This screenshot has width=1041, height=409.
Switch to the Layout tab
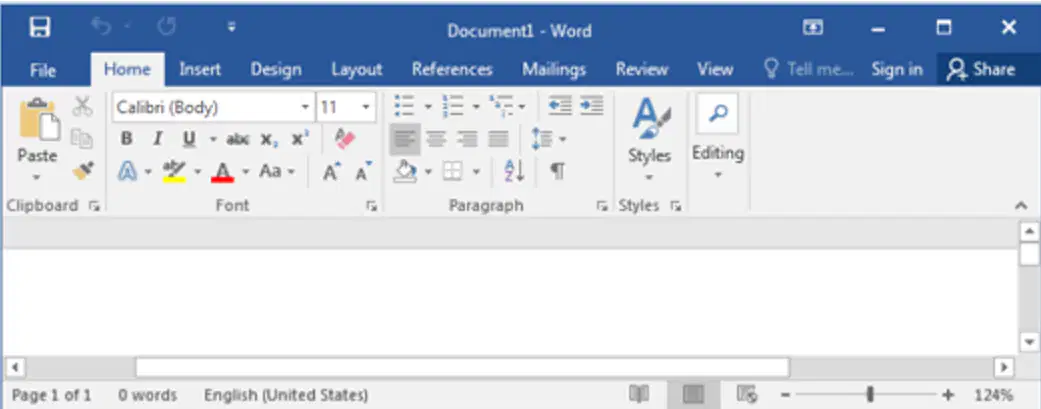click(x=357, y=70)
